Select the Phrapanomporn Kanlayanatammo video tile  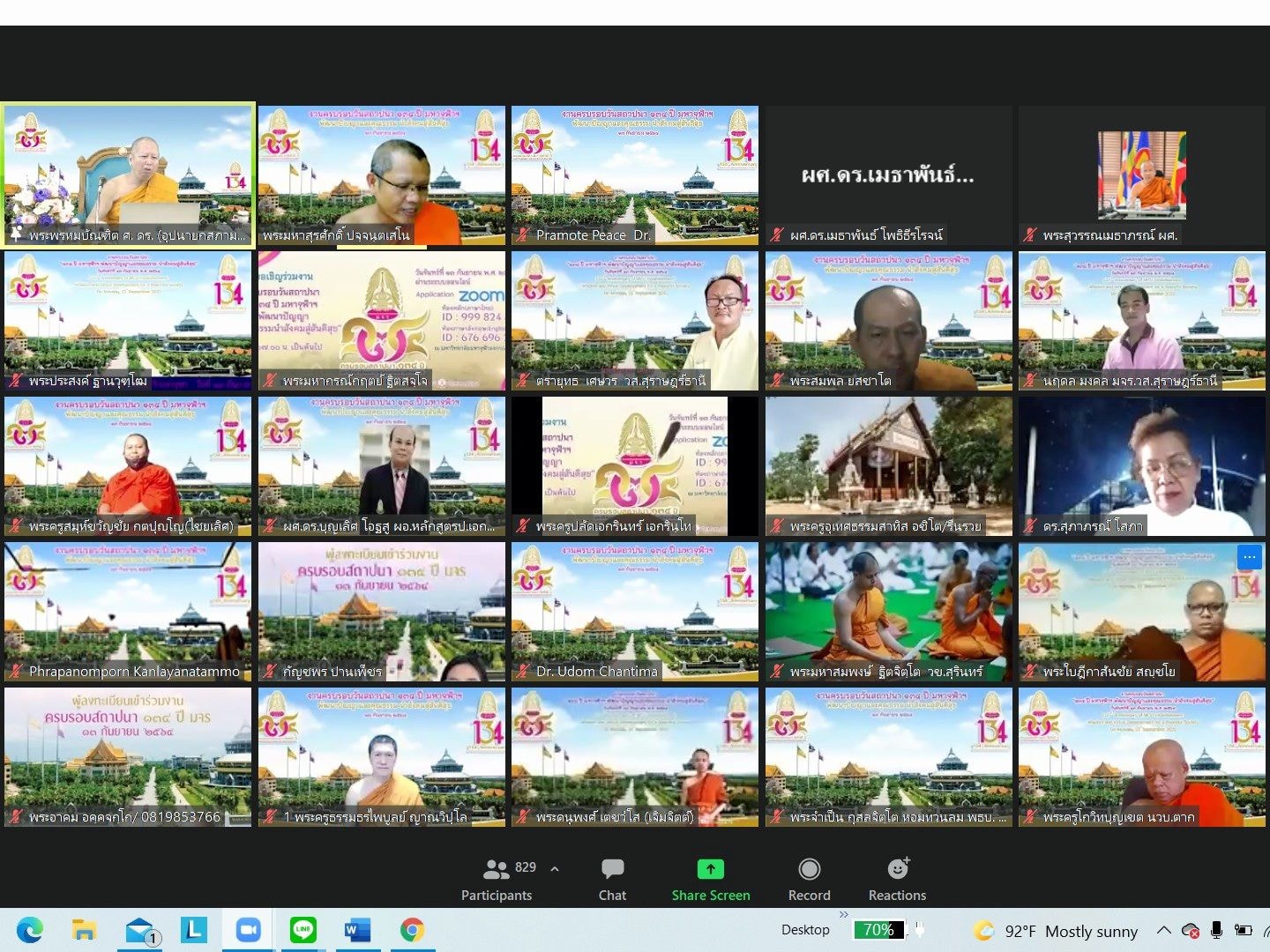[x=128, y=612]
